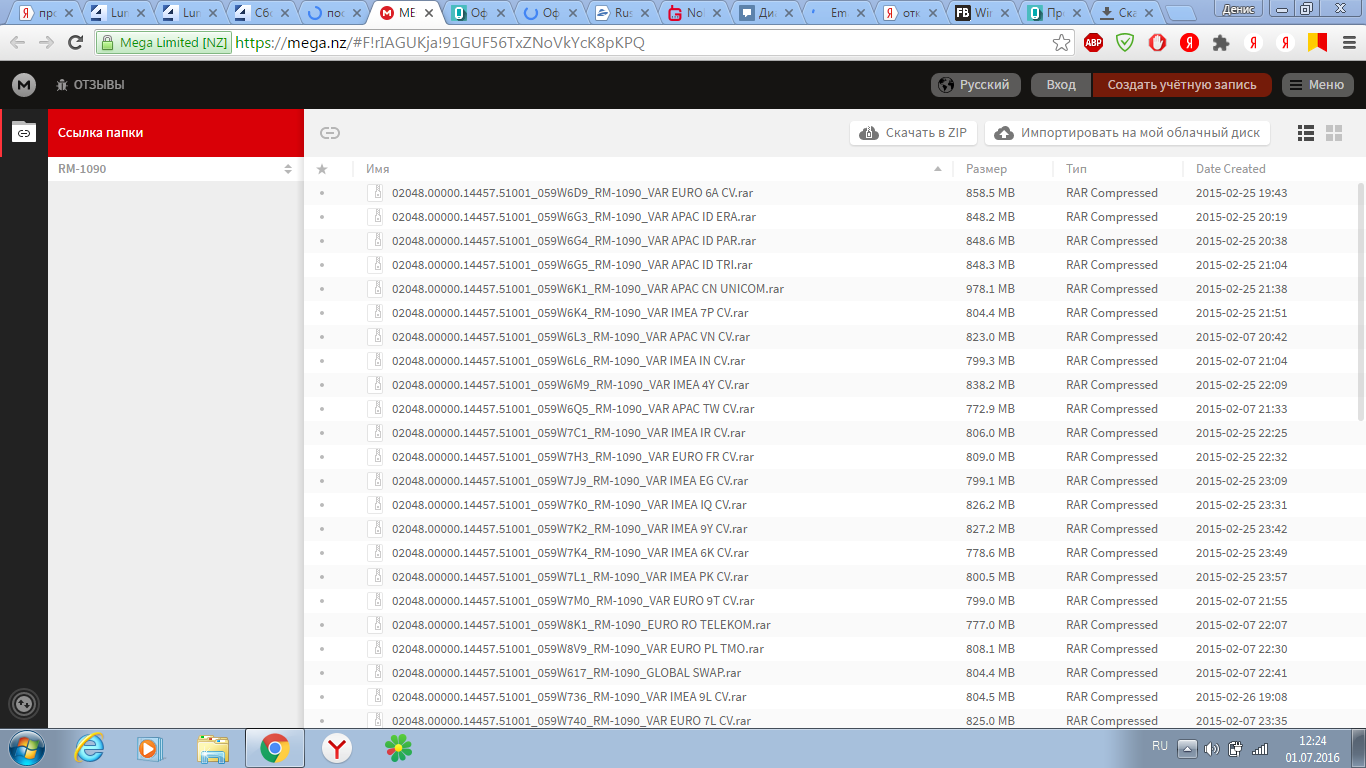The height and width of the screenshot is (768, 1366).
Task: Click Создать учётную запись button
Action: (x=1181, y=85)
